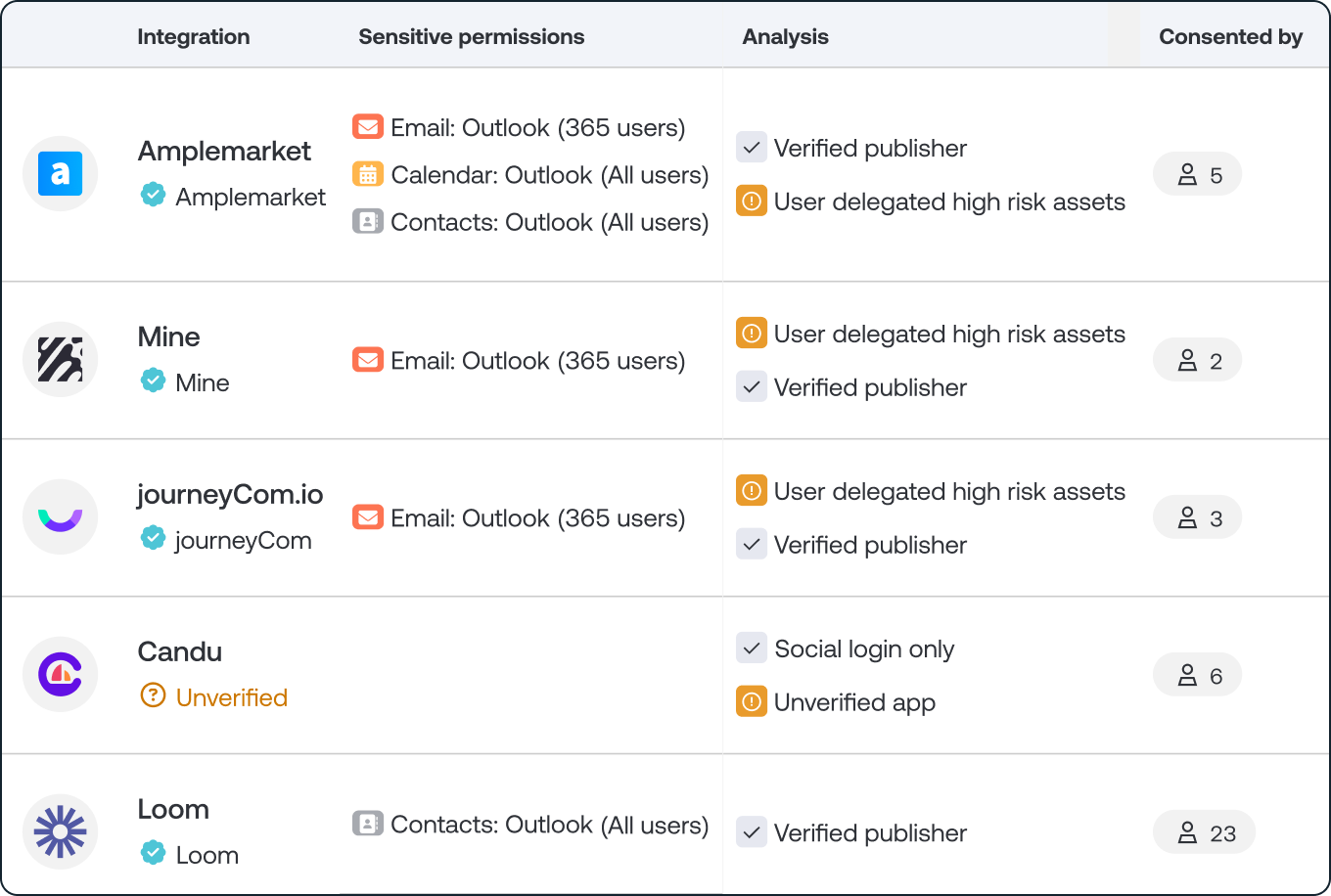Open Amplemarket's consented by 5 users badge
The height and width of the screenshot is (896, 1331).
pyautogui.click(x=1198, y=175)
